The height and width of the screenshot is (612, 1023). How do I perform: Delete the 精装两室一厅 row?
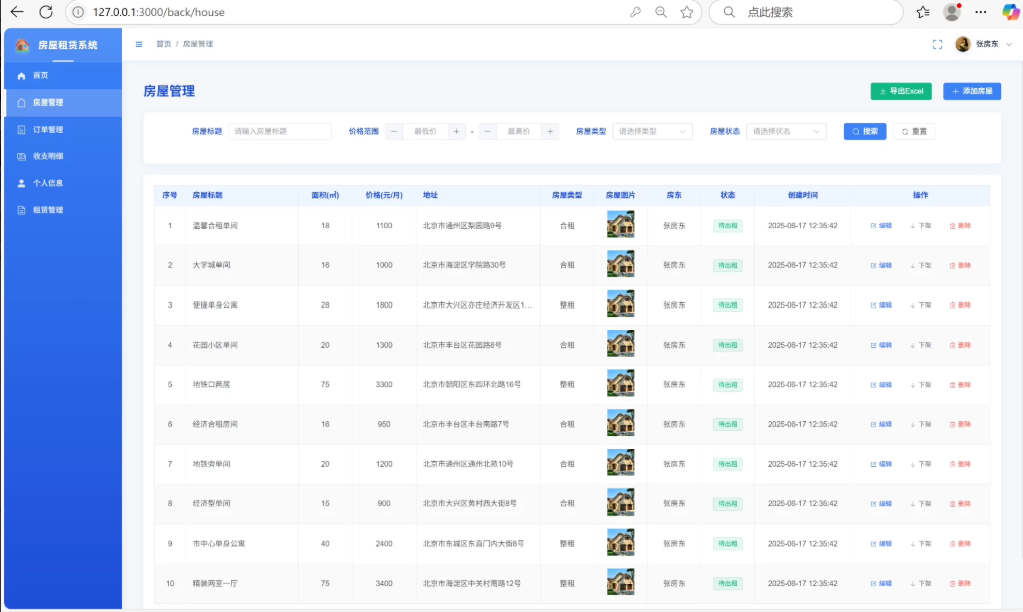pyautogui.click(x=960, y=583)
